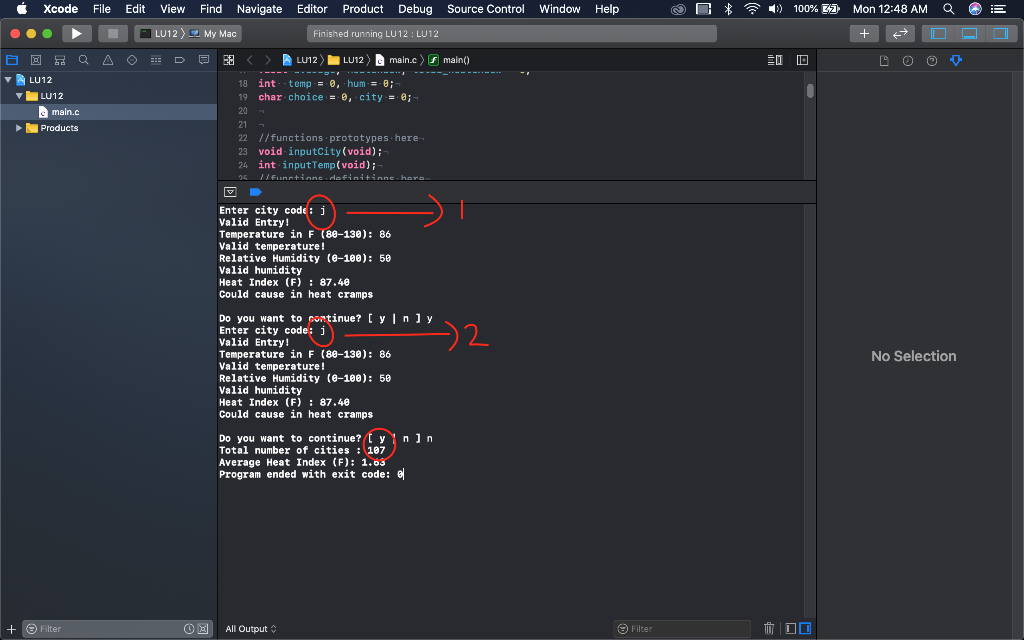Screen dimensions: 1024x640
Task: Open the Issue navigator
Action: [108, 59]
